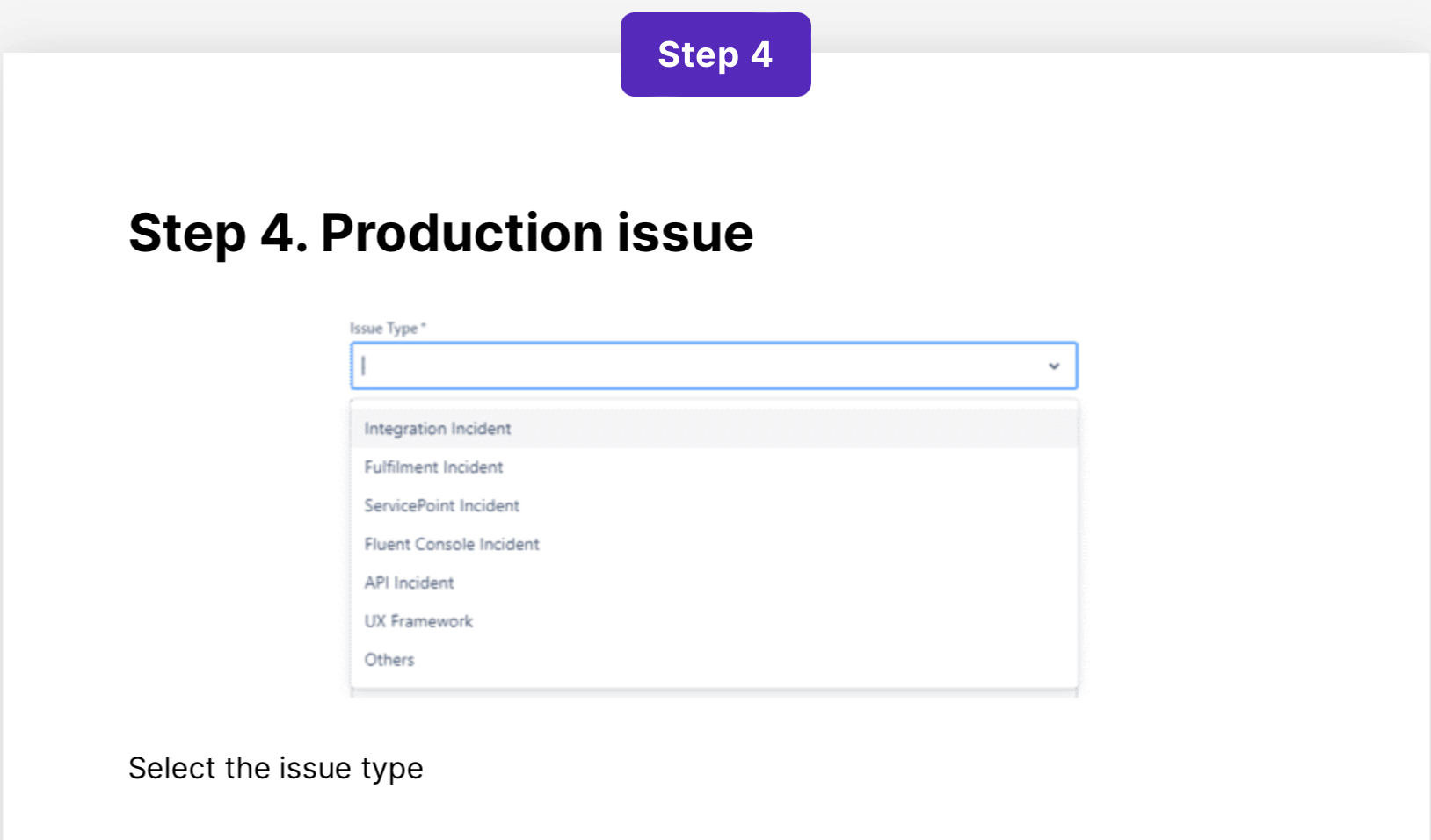The image size is (1431, 840).
Task: Click the grey header strip behind badge
Action: pyautogui.click(x=264, y=25)
